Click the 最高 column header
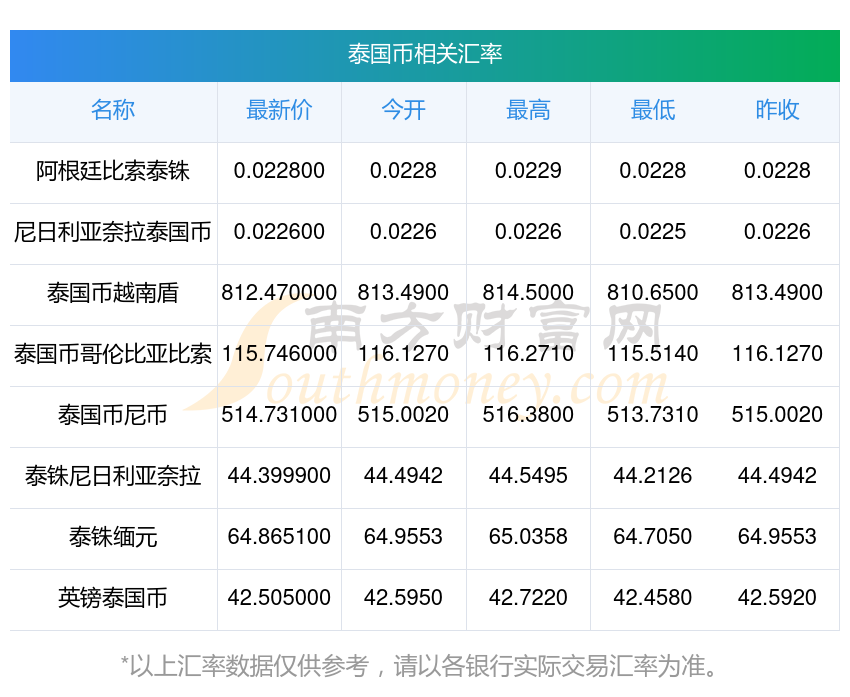850x697 pixels. 528,111
